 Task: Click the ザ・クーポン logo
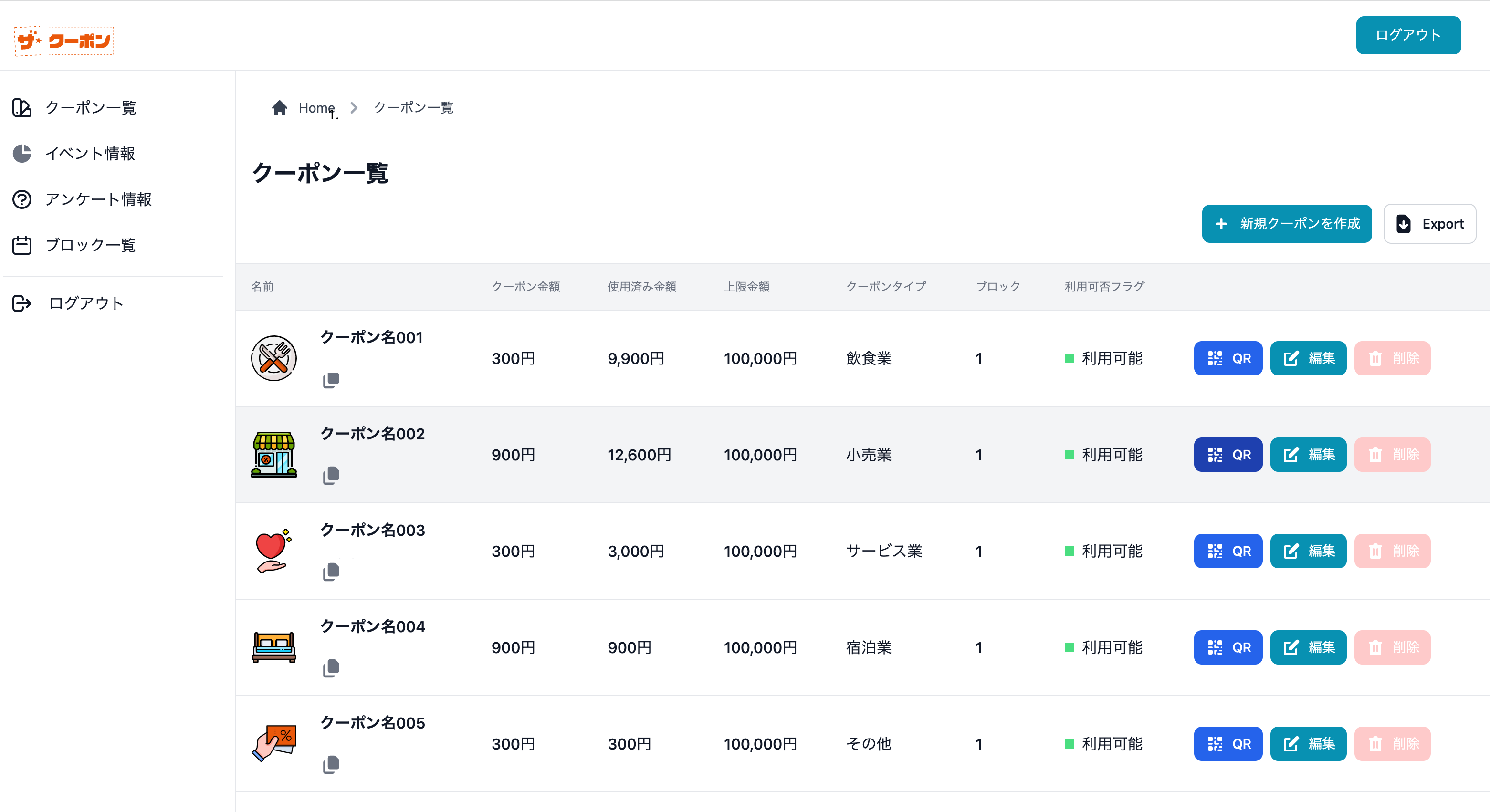(x=63, y=41)
